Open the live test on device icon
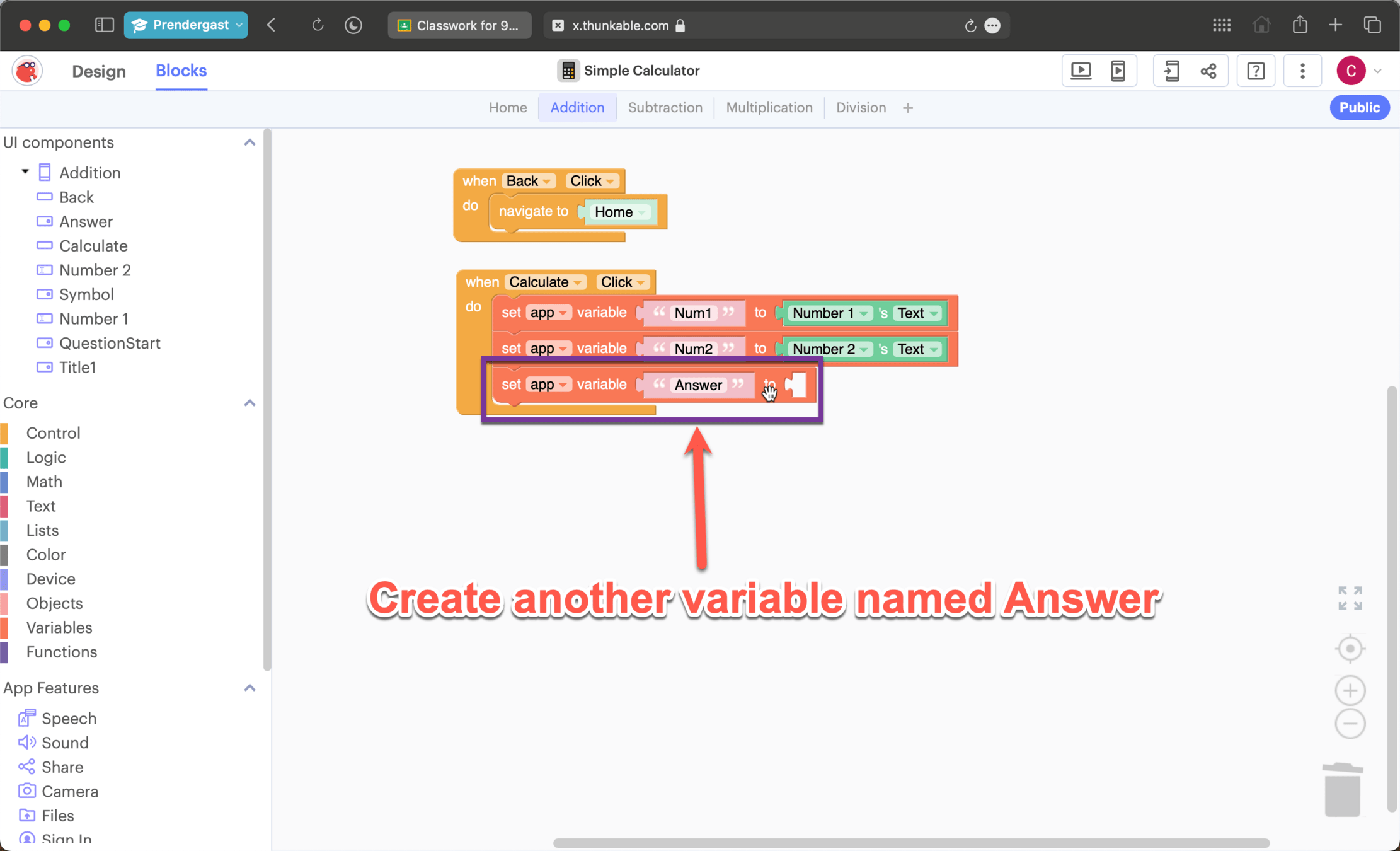 (1118, 71)
